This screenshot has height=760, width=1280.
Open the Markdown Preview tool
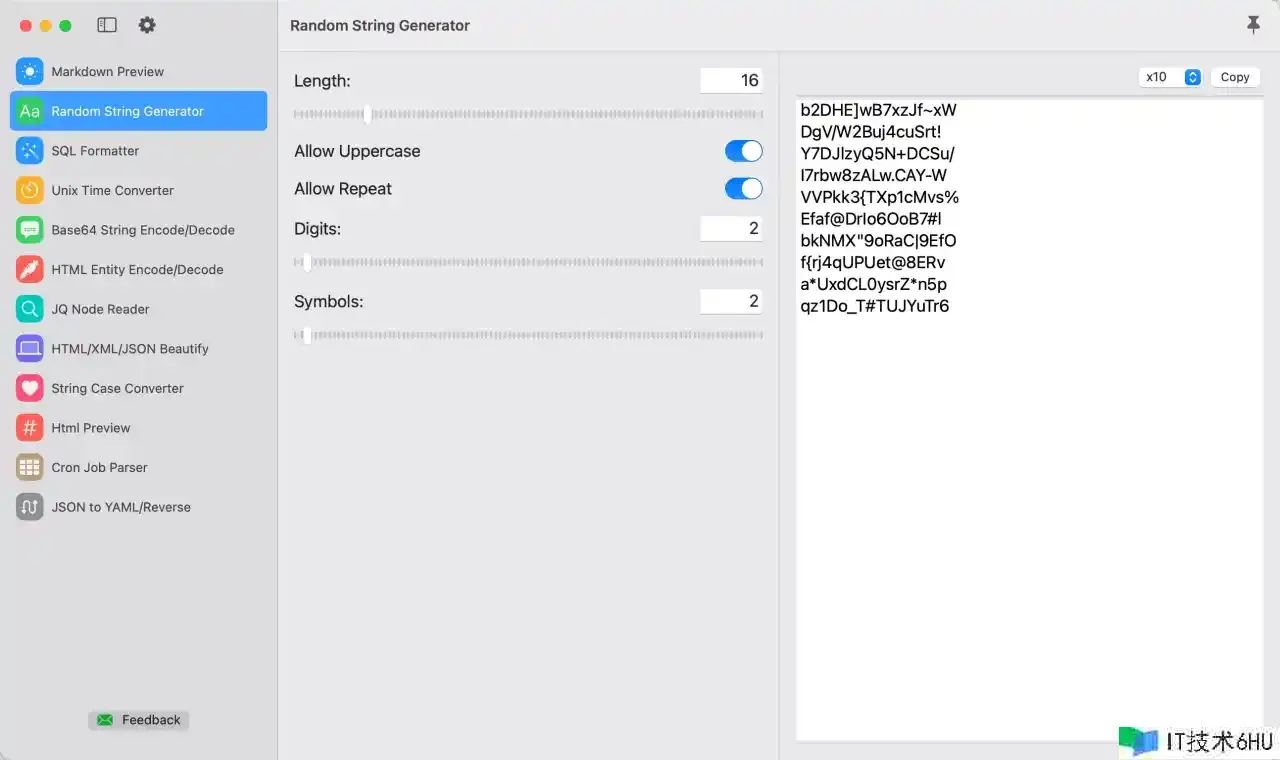pos(138,71)
